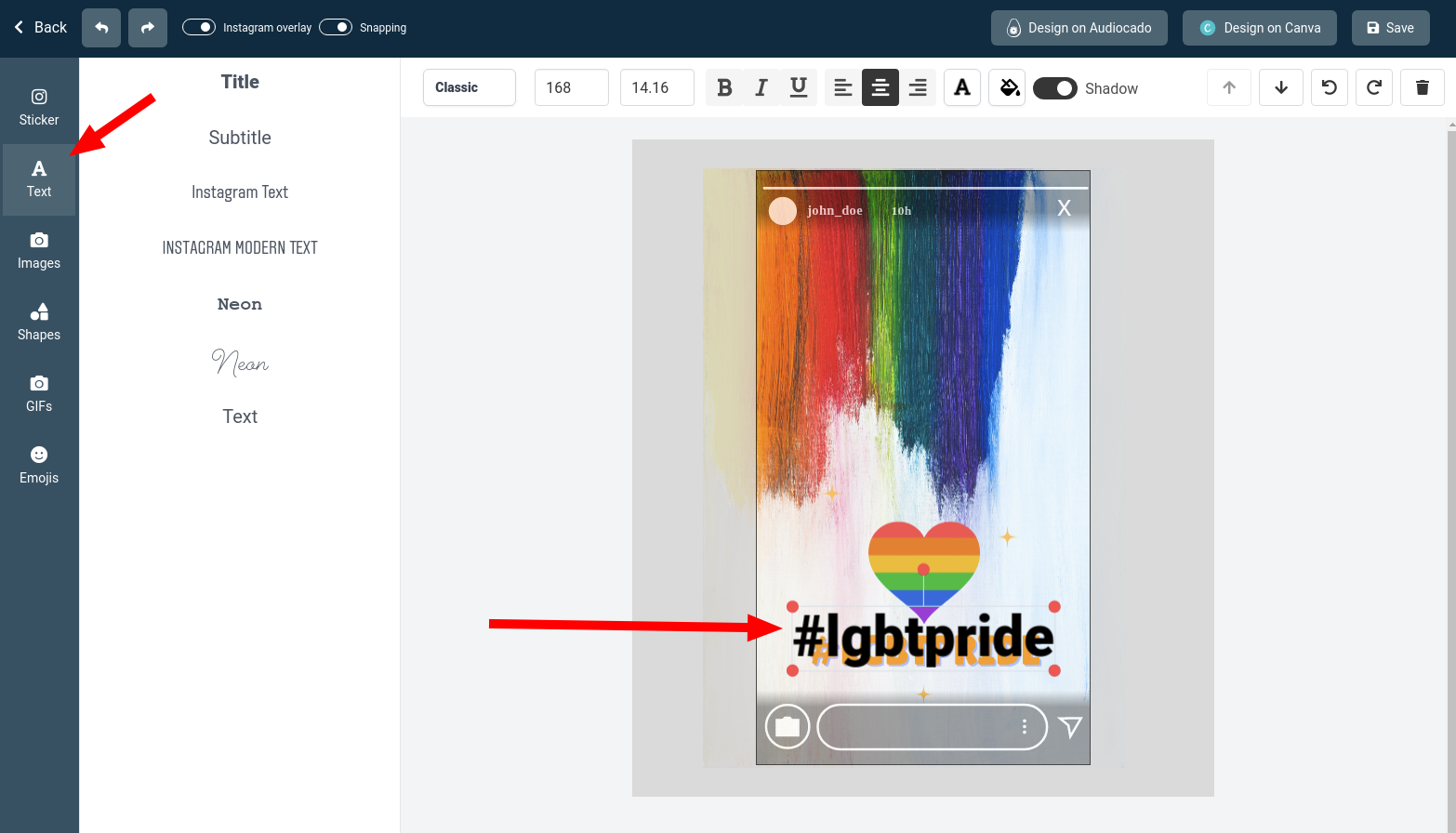The height and width of the screenshot is (833, 1456).
Task: Underline the selected text
Action: pyautogui.click(x=798, y=87)
